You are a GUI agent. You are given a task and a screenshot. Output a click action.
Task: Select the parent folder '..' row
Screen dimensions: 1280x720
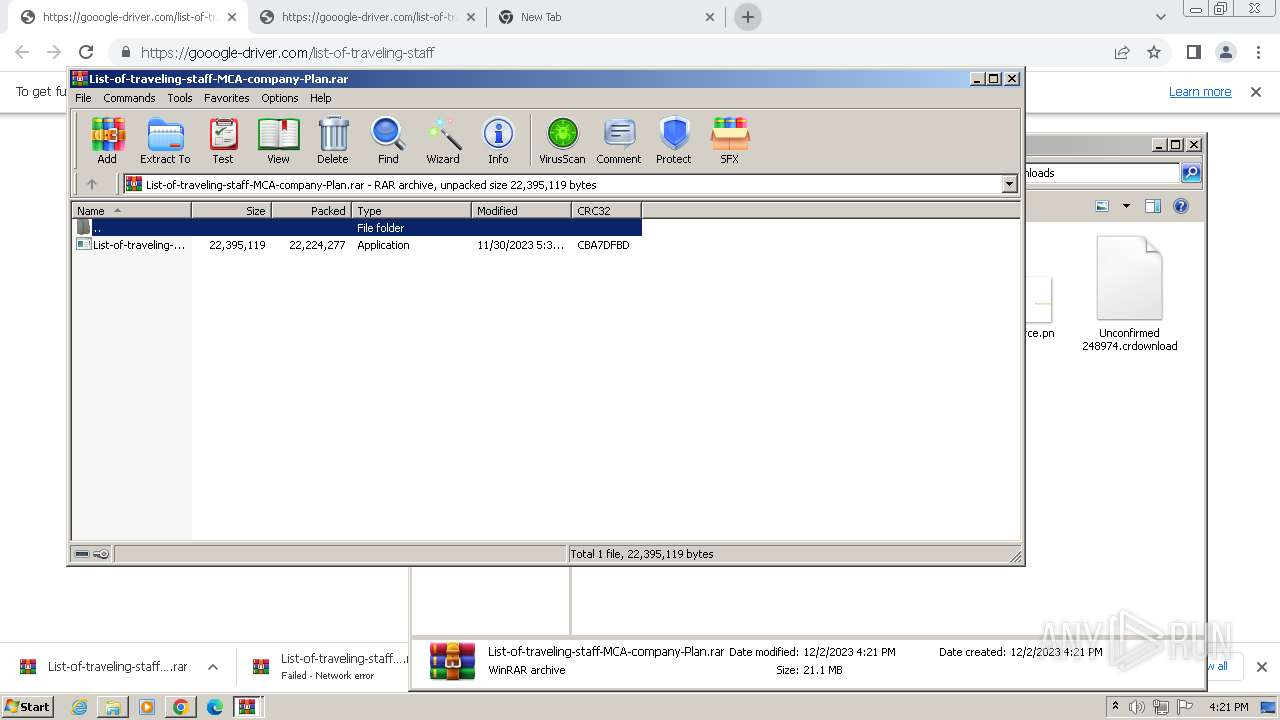pyautogui.click(x=357, y=228)
